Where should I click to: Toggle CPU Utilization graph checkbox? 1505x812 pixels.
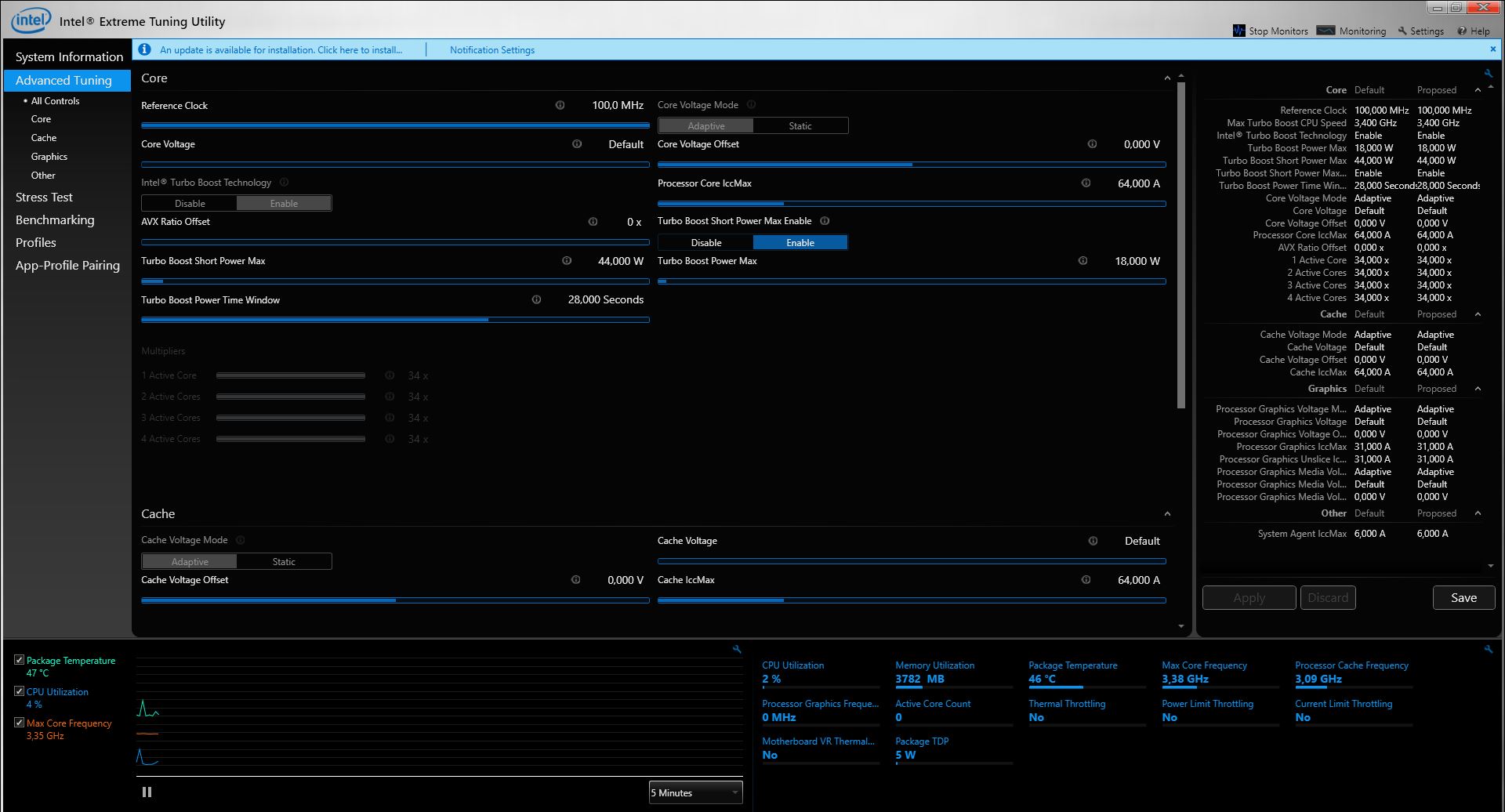[19, 691]
